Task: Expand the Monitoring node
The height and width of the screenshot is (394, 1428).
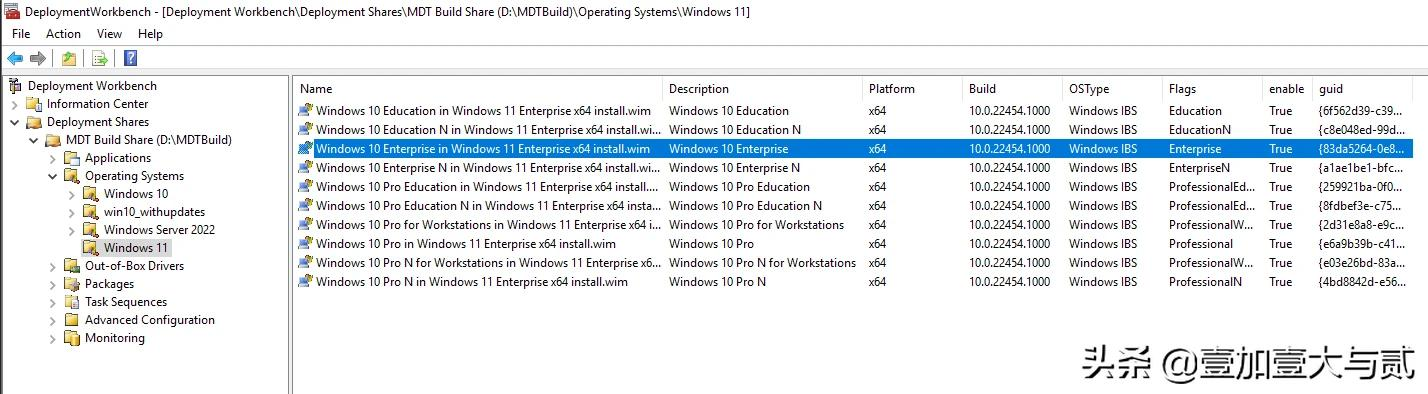Action: click(x=53, y=338)
